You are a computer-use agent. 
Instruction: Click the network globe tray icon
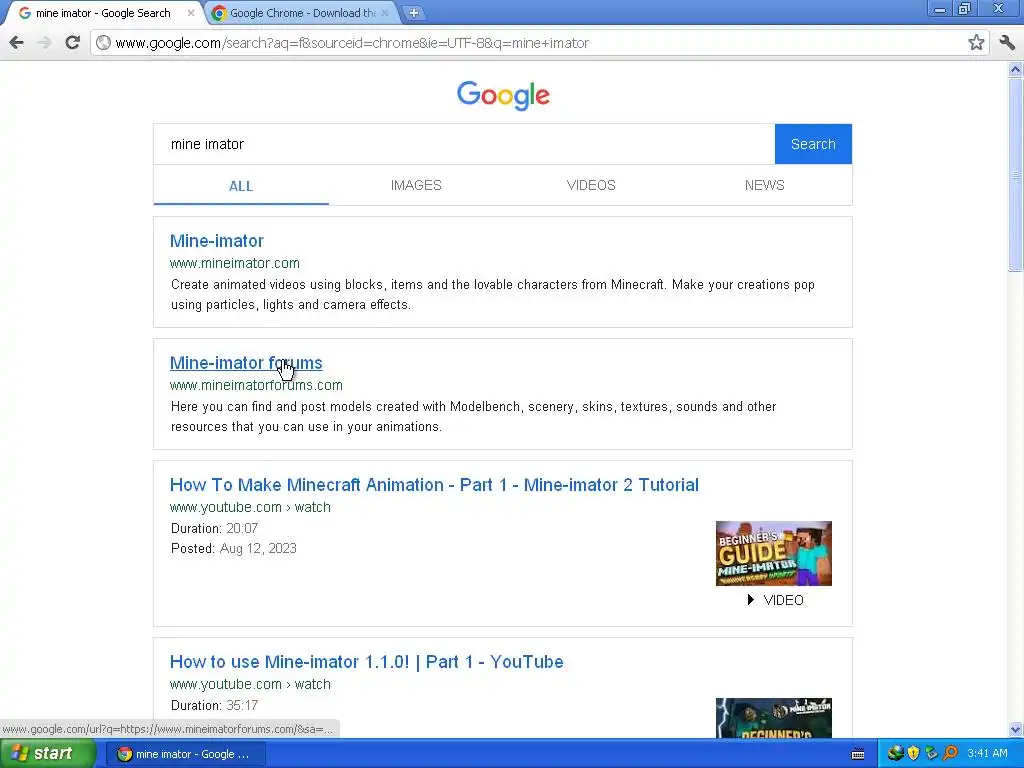pyautogui.click(x=895, y=754)
